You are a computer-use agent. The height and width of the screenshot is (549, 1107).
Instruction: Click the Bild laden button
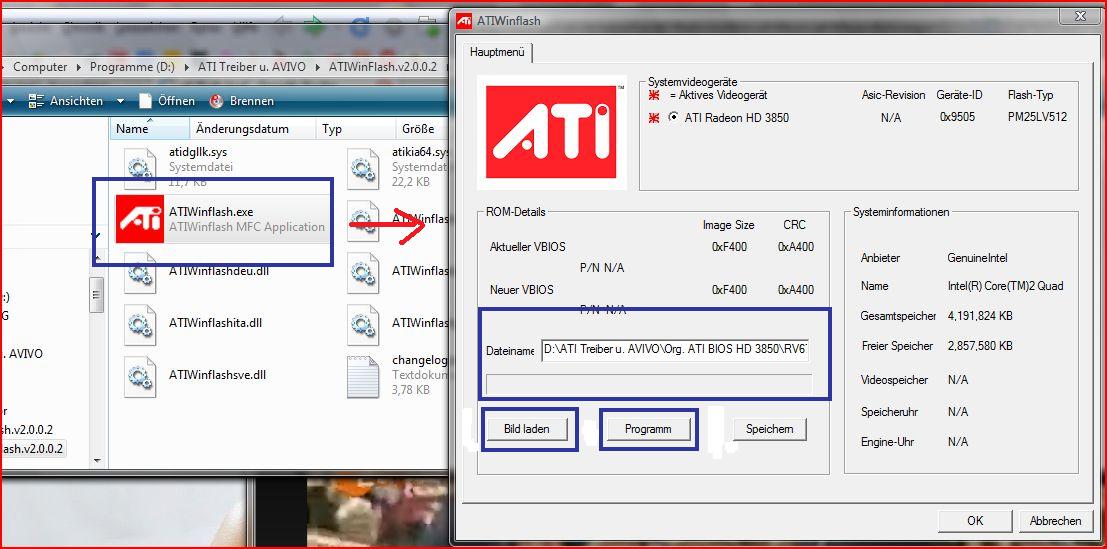coord(527,429)
